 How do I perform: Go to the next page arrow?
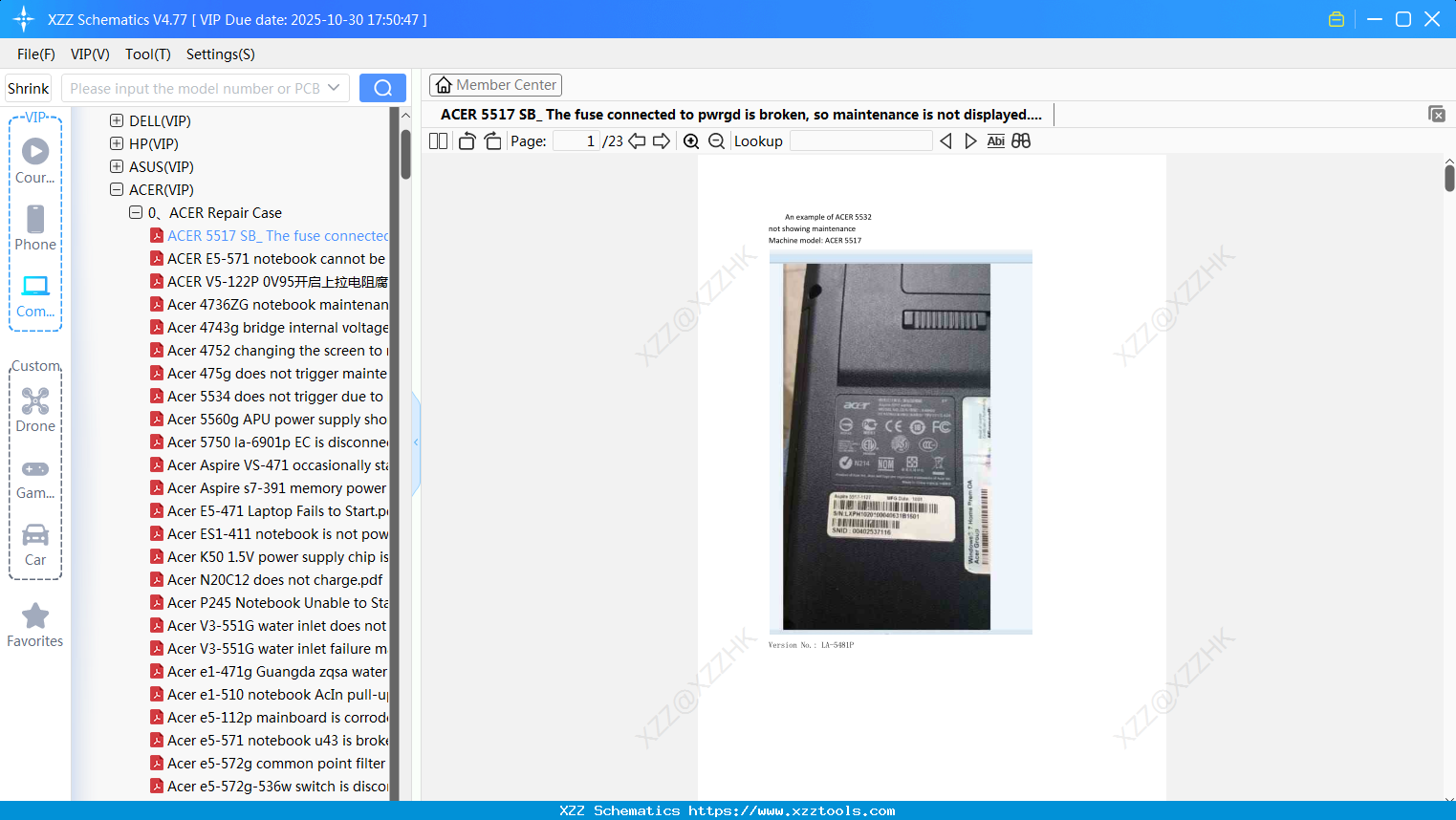click(x=662, y=141)
